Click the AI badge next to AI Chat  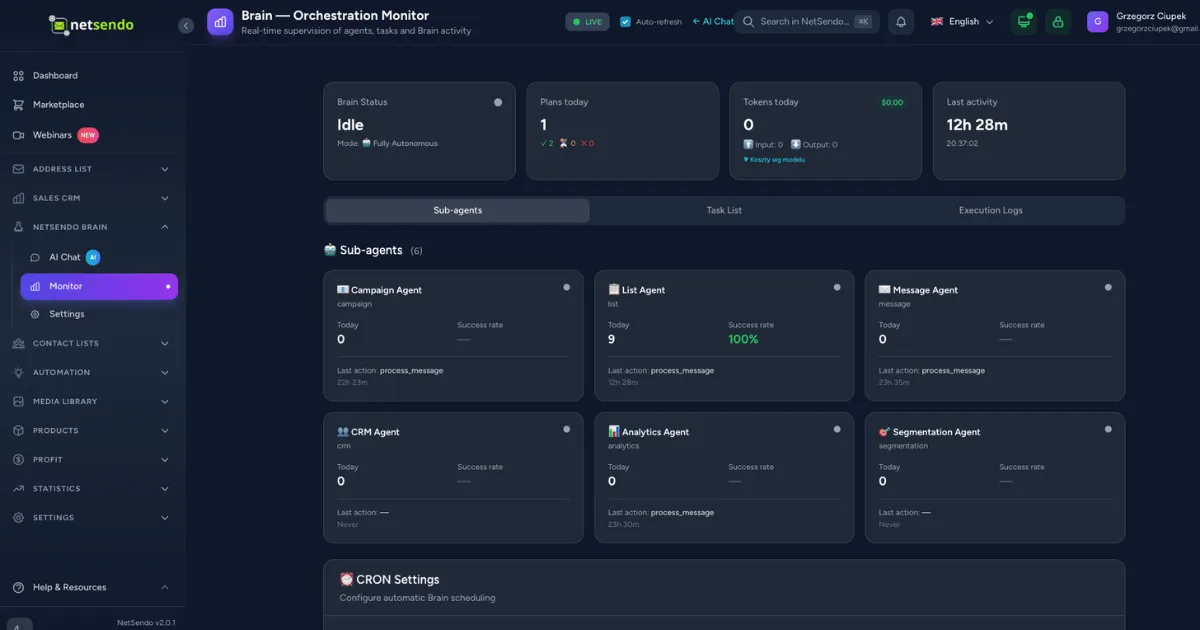(x=93, y=257)
